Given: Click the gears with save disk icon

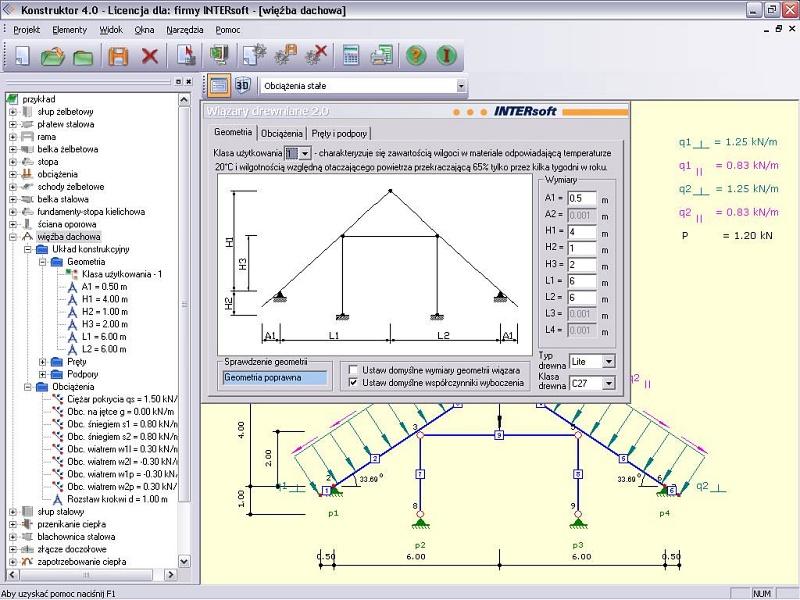Looking at the screenshot, I should tap(286, 55).
